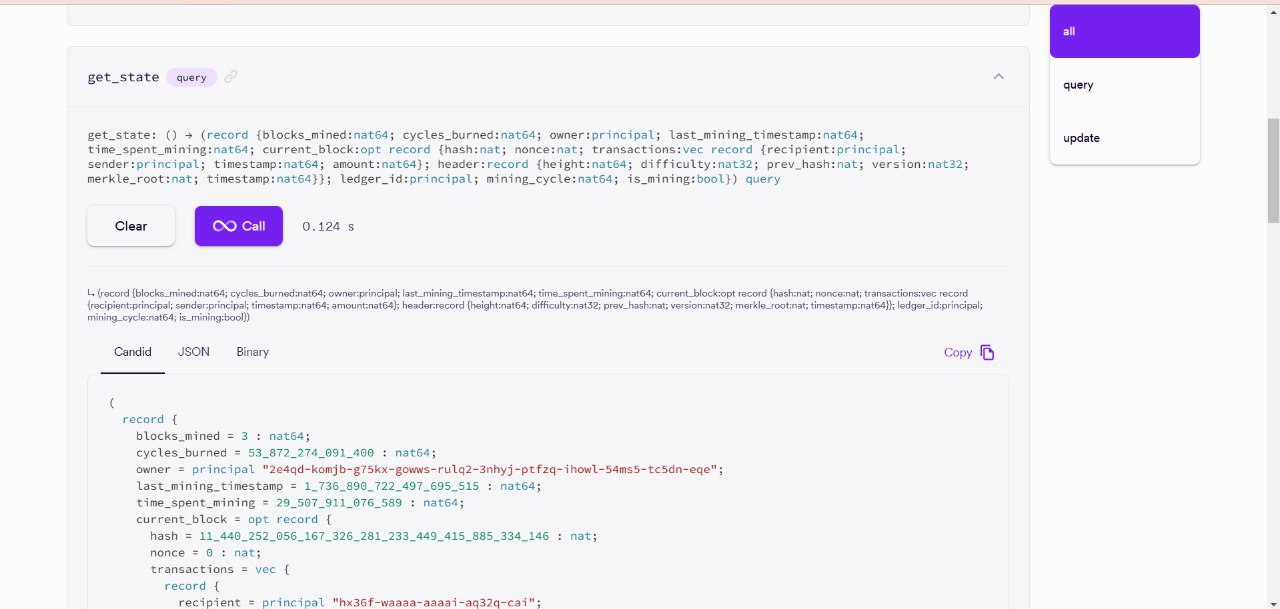Click the owner principal string in output
This screenshot has height=609, width=1280.
pos(491,469)
